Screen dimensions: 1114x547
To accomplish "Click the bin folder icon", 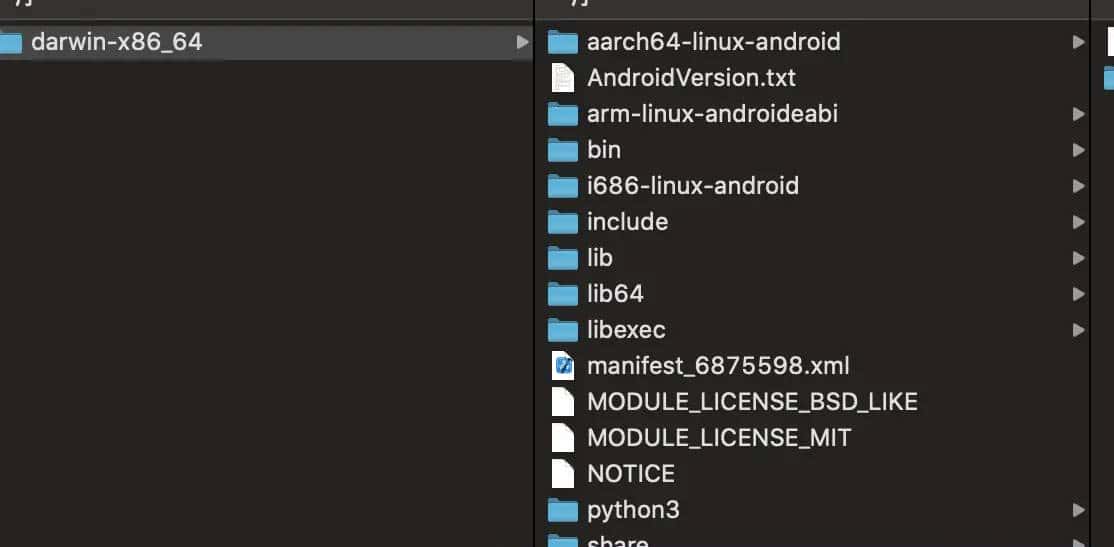I will [563, 151].
